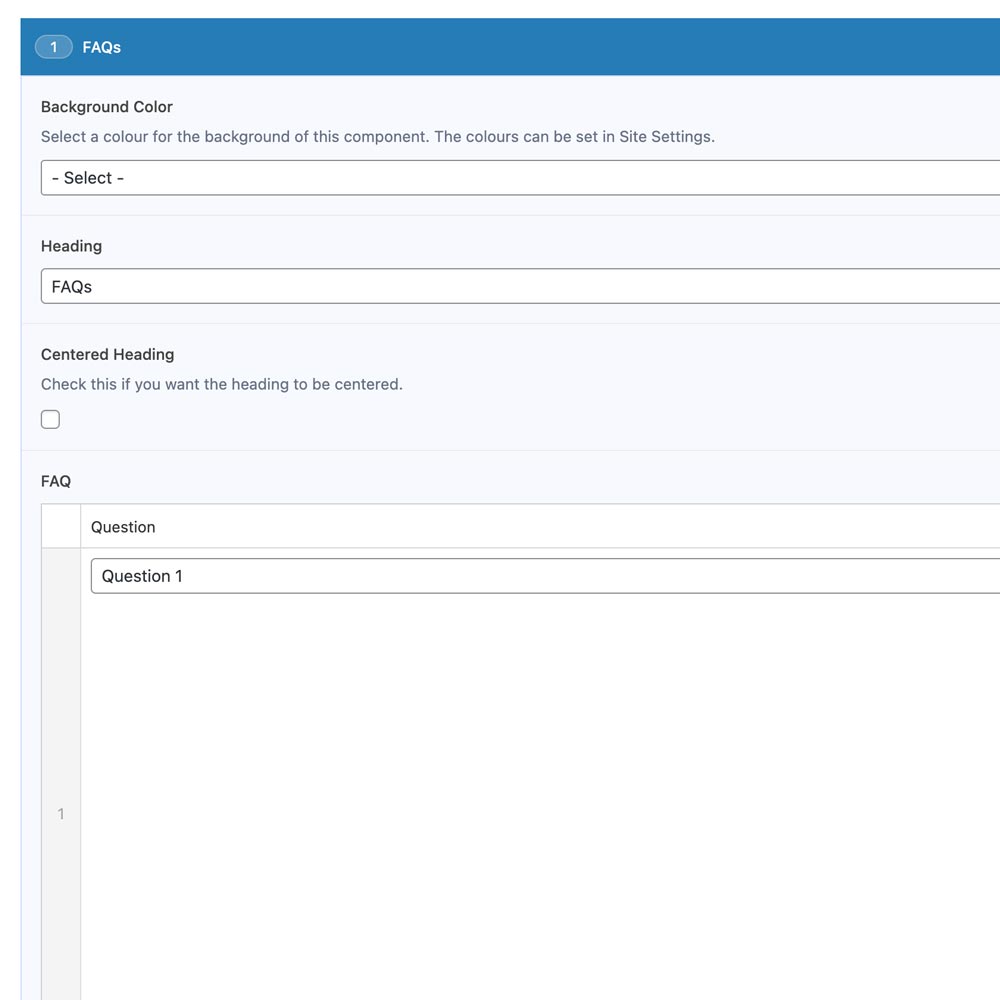Click the Centered Heading helper description text
Image resolution: width=1000 pixels, height=1000 pixels.
point(221,384)
